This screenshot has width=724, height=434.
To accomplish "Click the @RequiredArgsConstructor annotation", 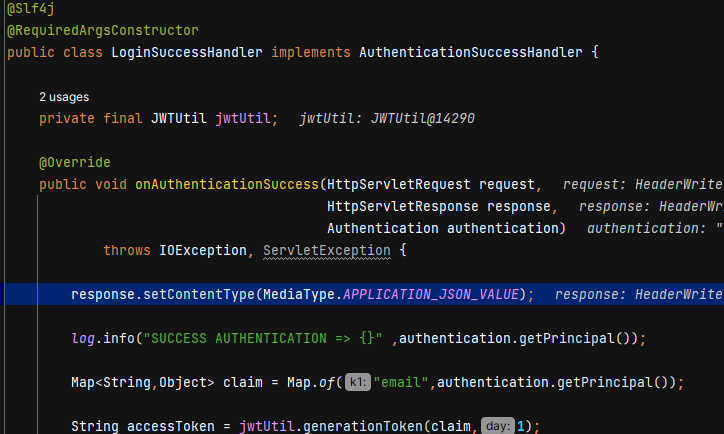I will (x=103, y=30).
